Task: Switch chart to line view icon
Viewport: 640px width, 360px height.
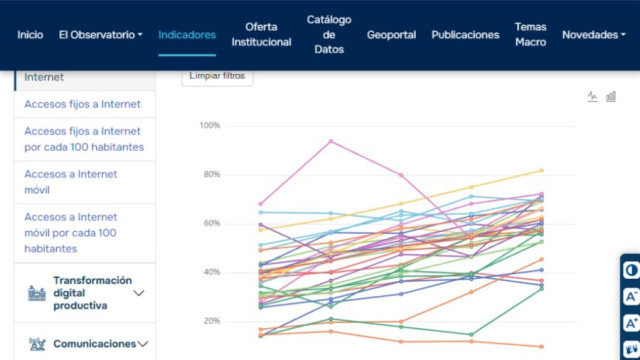Action: 593,96
